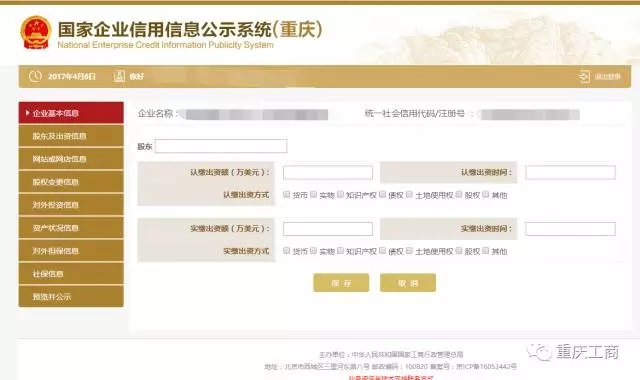Tick 知识产权 under 认缴出资方式

(x=340, y=194)
